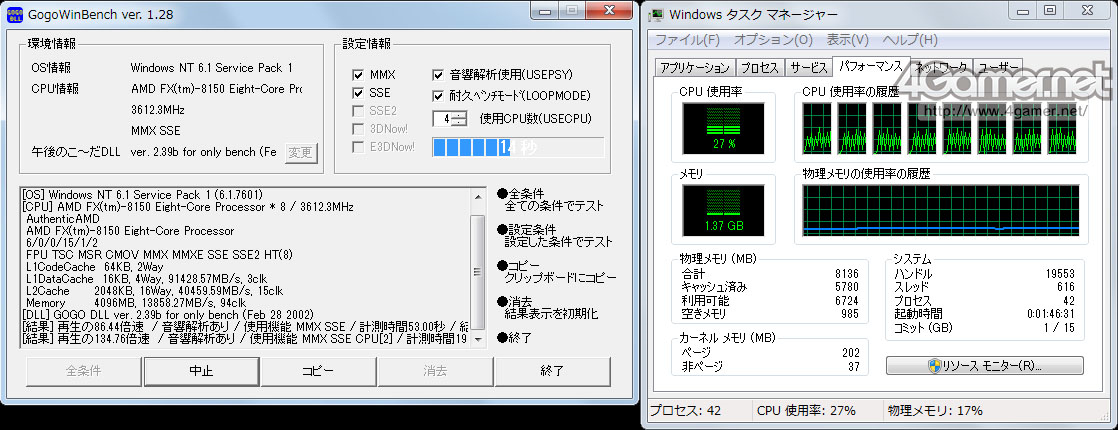Click the disabled 3DNow! checkbox
The image size is (1118, 430).
click(x=359, y=129)
